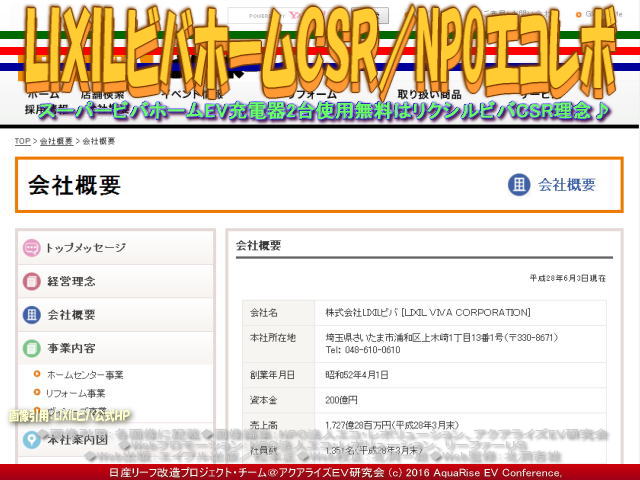Select 会社概要 in the sidebar menu

tap(116, 315)
